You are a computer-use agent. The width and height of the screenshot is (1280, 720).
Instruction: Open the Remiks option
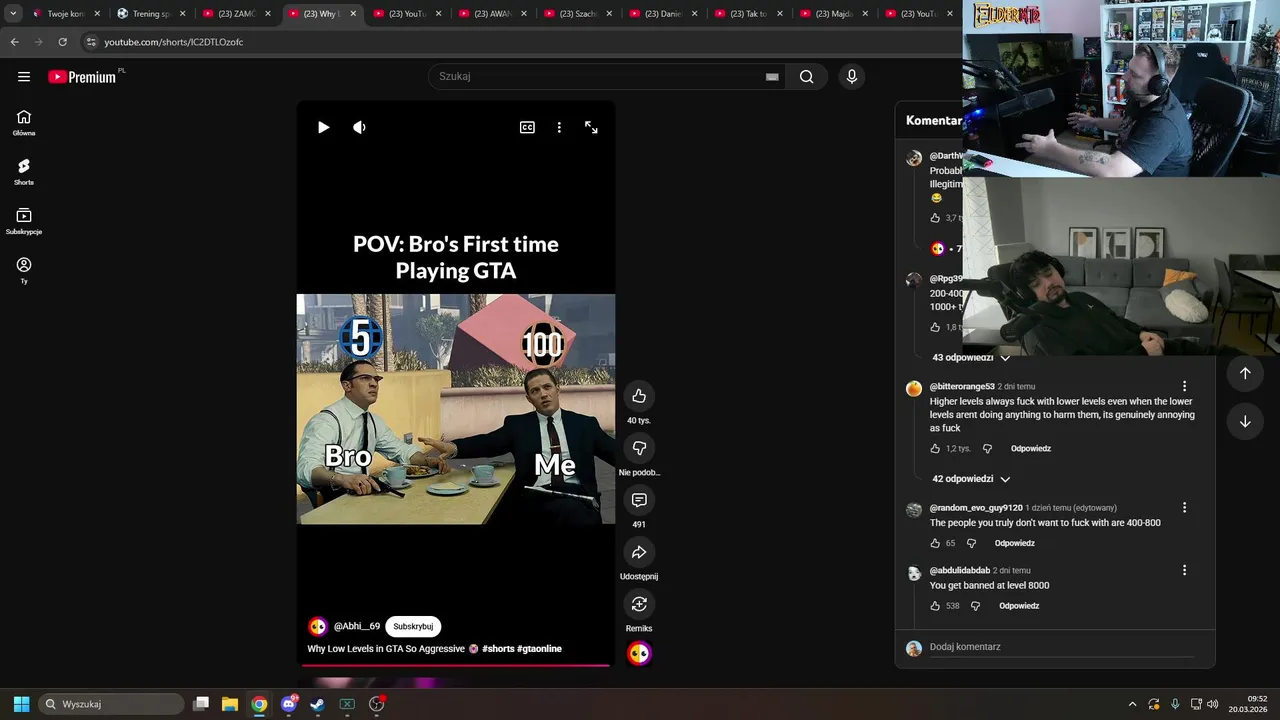click(639, 604)
